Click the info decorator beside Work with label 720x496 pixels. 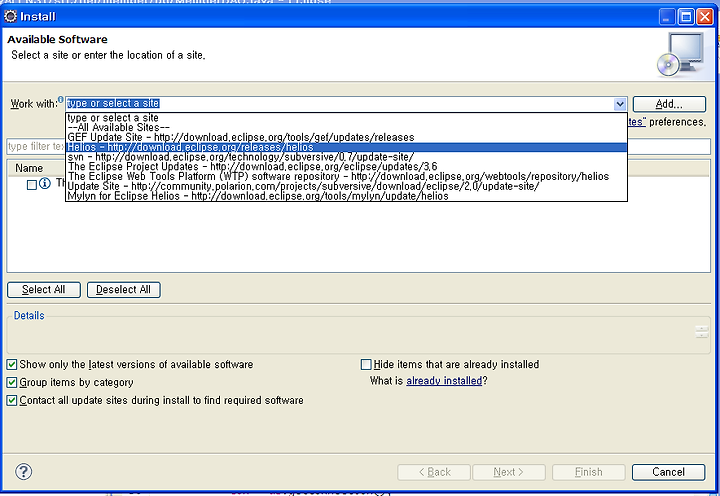click(x=61, y=99)
